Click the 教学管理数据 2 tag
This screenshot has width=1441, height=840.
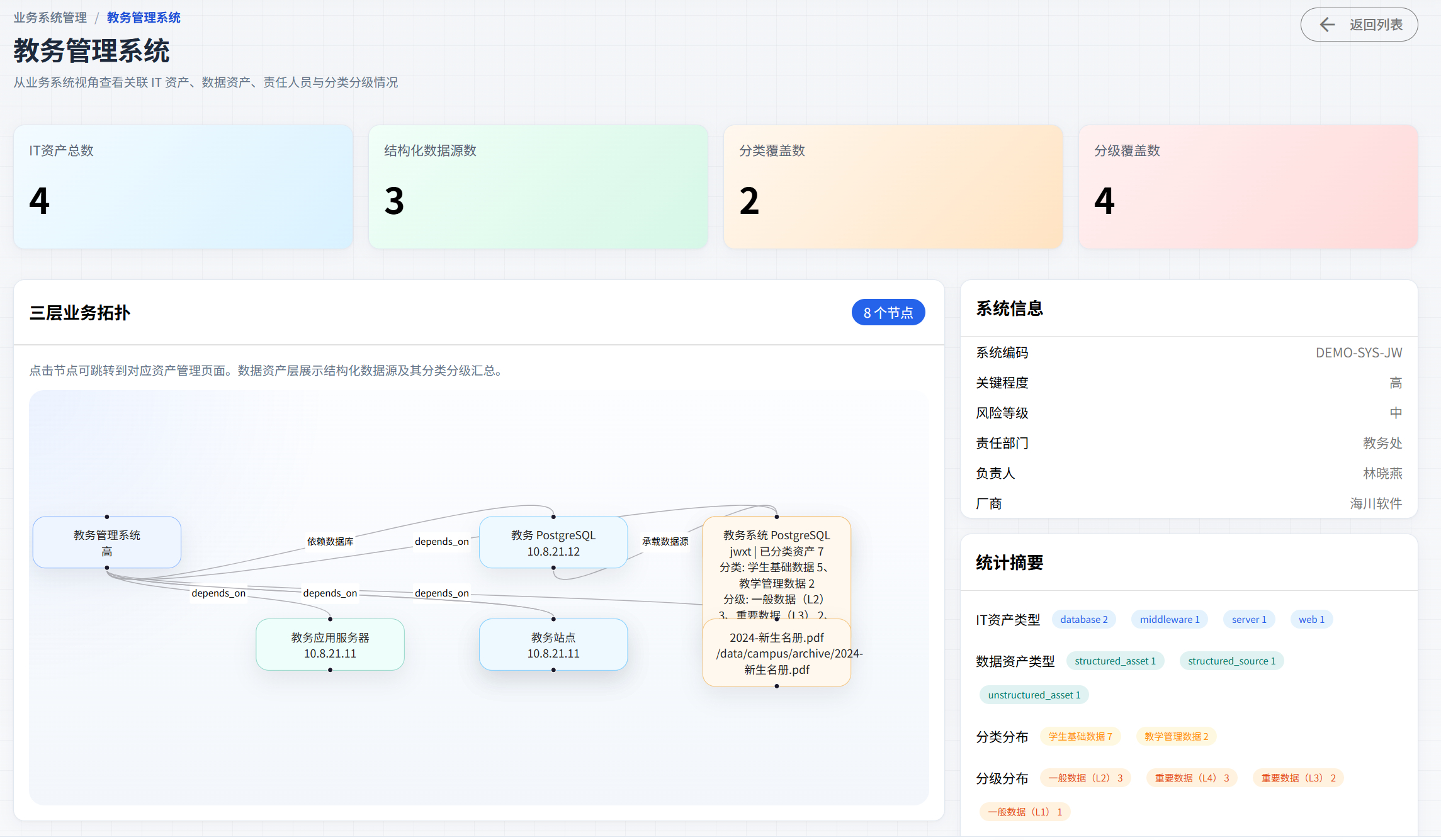pos(1176,737)
